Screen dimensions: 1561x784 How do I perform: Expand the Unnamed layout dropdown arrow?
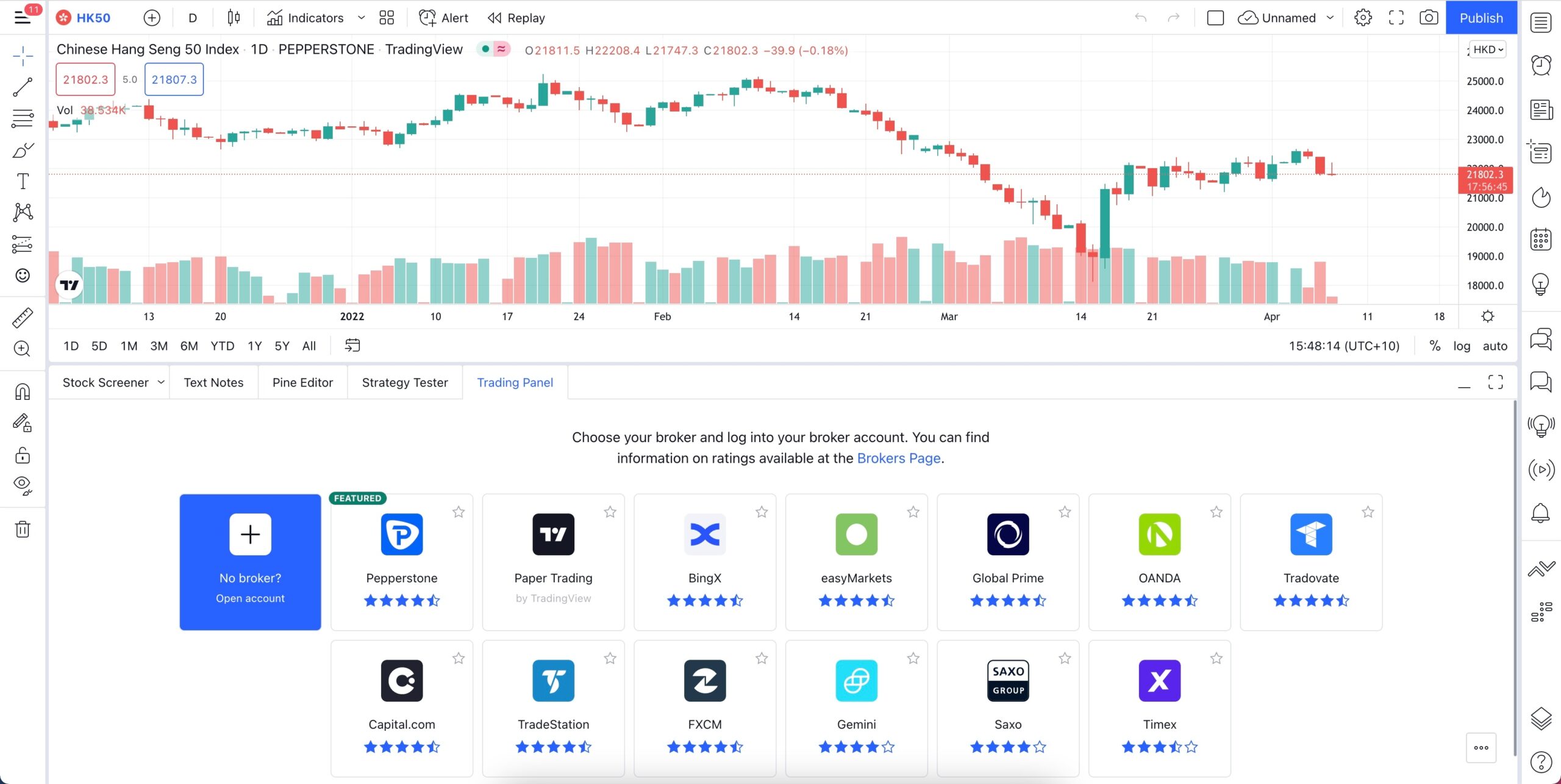[1330, 18]
